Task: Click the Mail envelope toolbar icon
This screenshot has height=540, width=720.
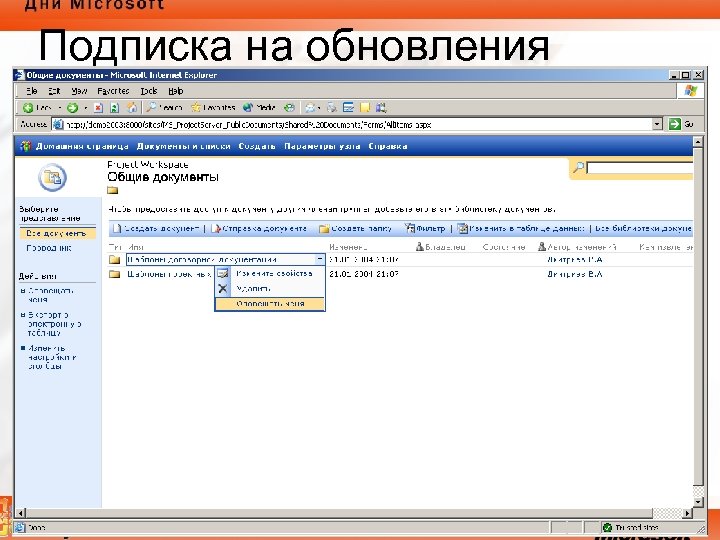Action: pos(310,108)
